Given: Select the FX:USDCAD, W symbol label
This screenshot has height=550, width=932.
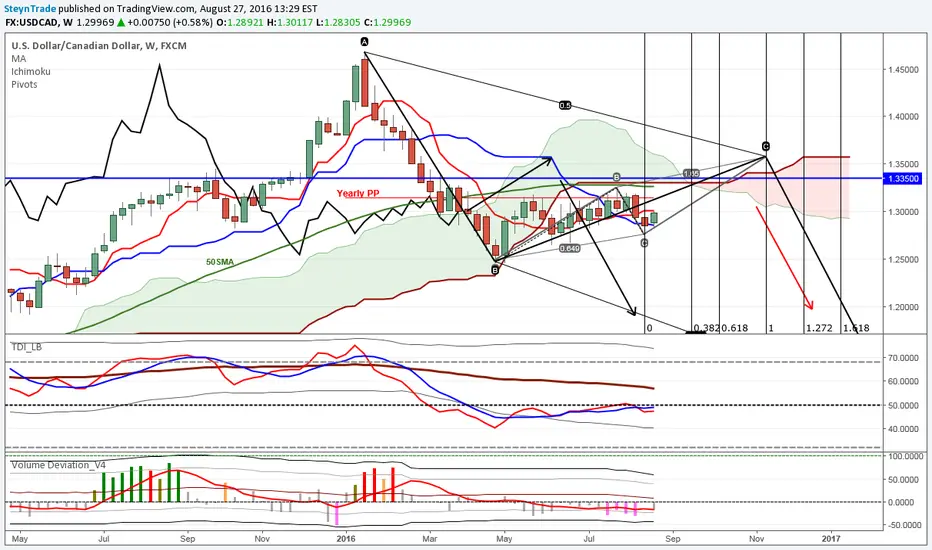Looking at the screenshot, I should point(39,23).
